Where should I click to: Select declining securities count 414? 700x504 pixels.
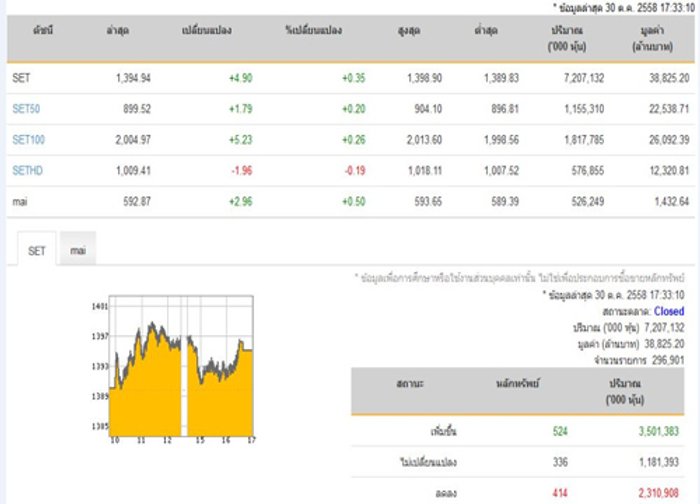coord(560,493)
